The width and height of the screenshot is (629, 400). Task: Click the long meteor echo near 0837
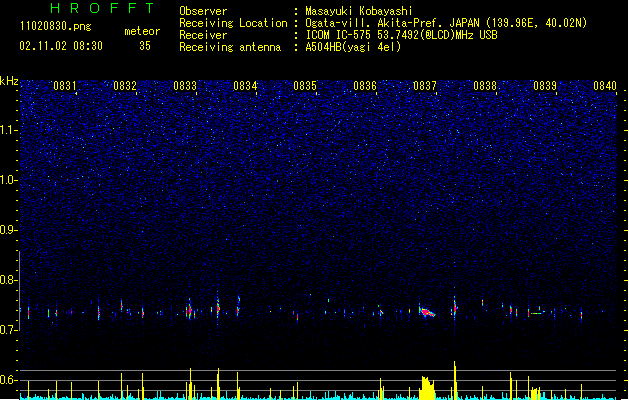pos(427,312)
